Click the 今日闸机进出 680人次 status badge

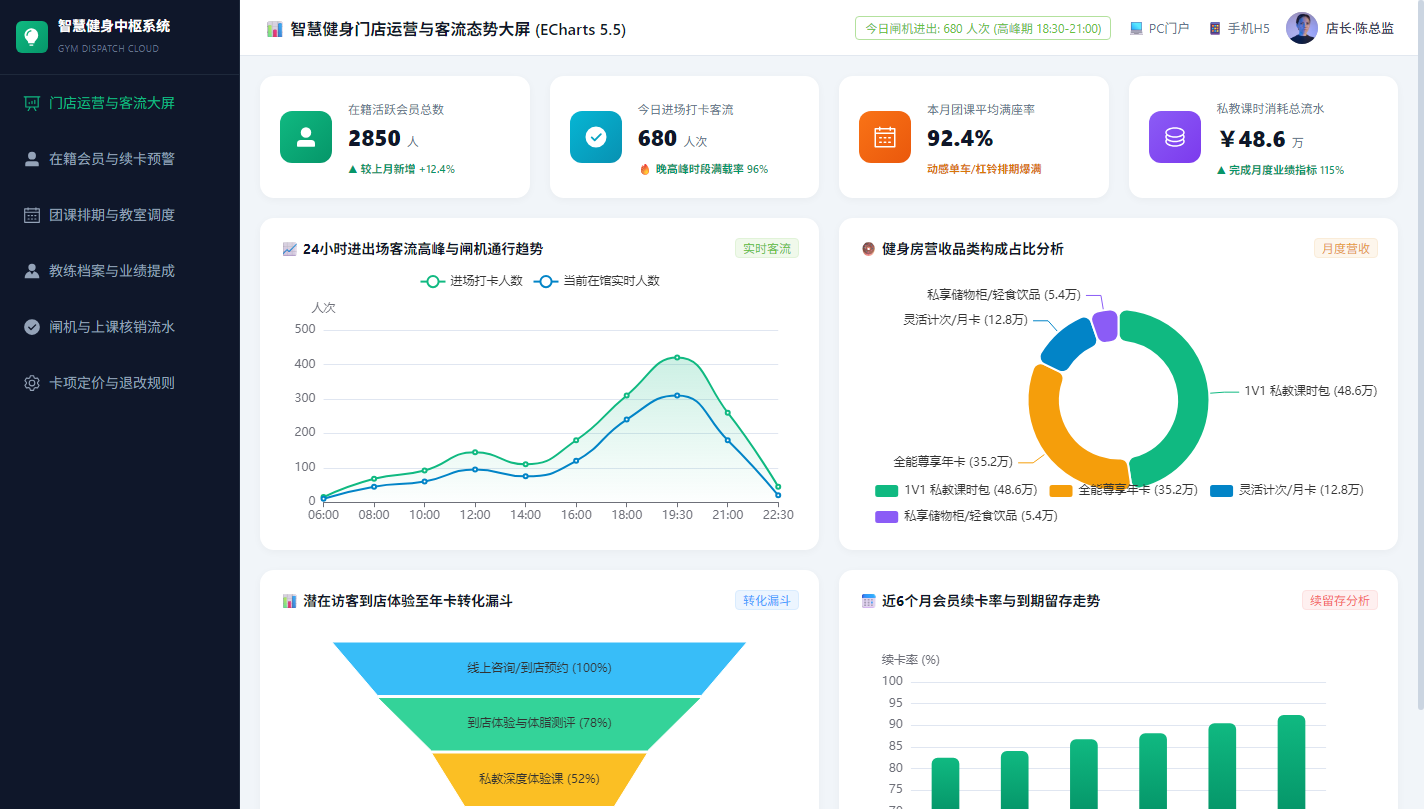[983, 29]
